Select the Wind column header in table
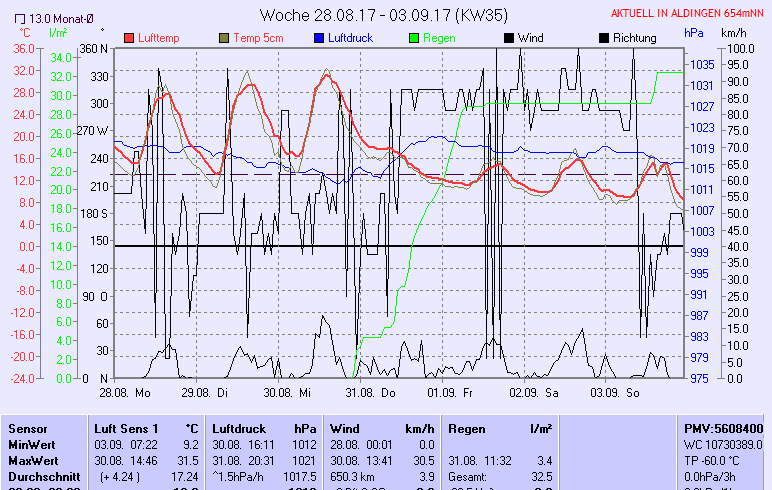The height and width of the screenshot is (490, 772). (344, 428)
